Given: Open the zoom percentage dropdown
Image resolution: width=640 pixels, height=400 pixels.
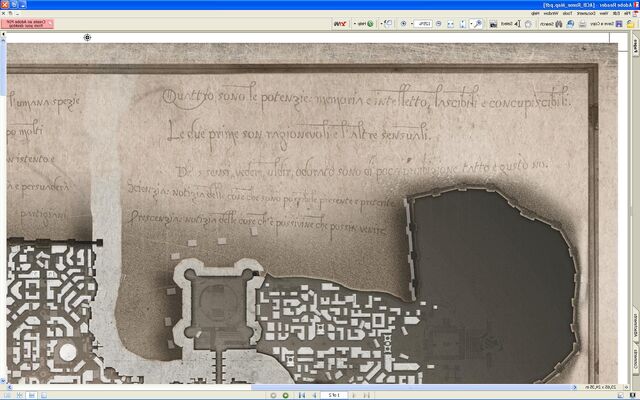Looking at the screenshot, I should pos(412,24).
